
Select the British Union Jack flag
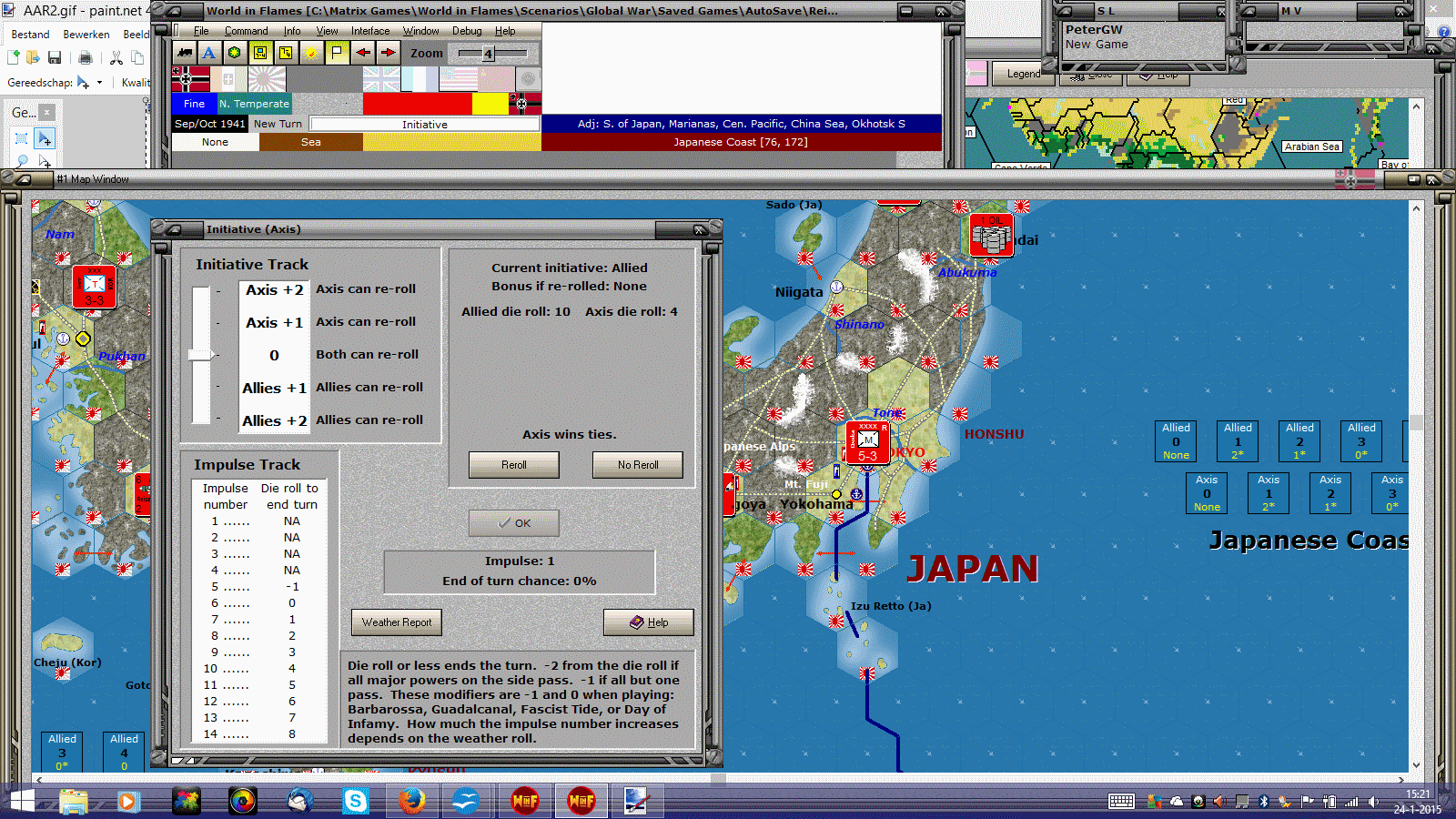(x=382, y=79)
